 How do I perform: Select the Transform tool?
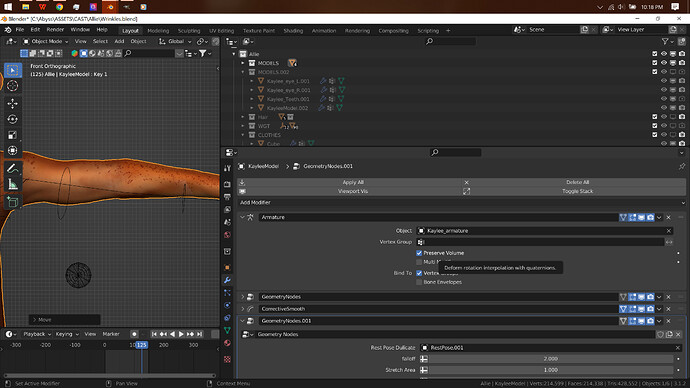[12, 150]
